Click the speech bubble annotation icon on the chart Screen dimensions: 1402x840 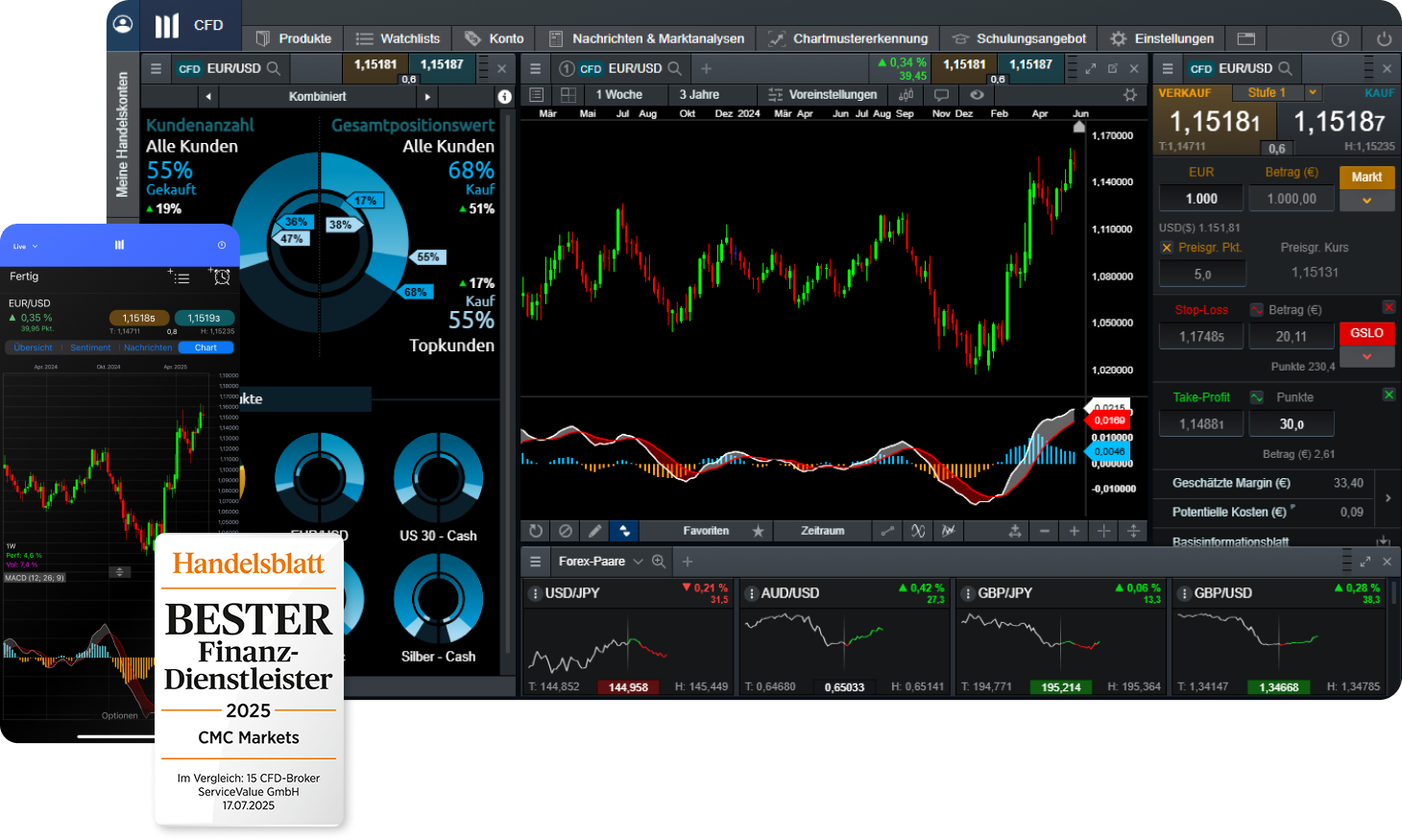(x=941, y=95)
